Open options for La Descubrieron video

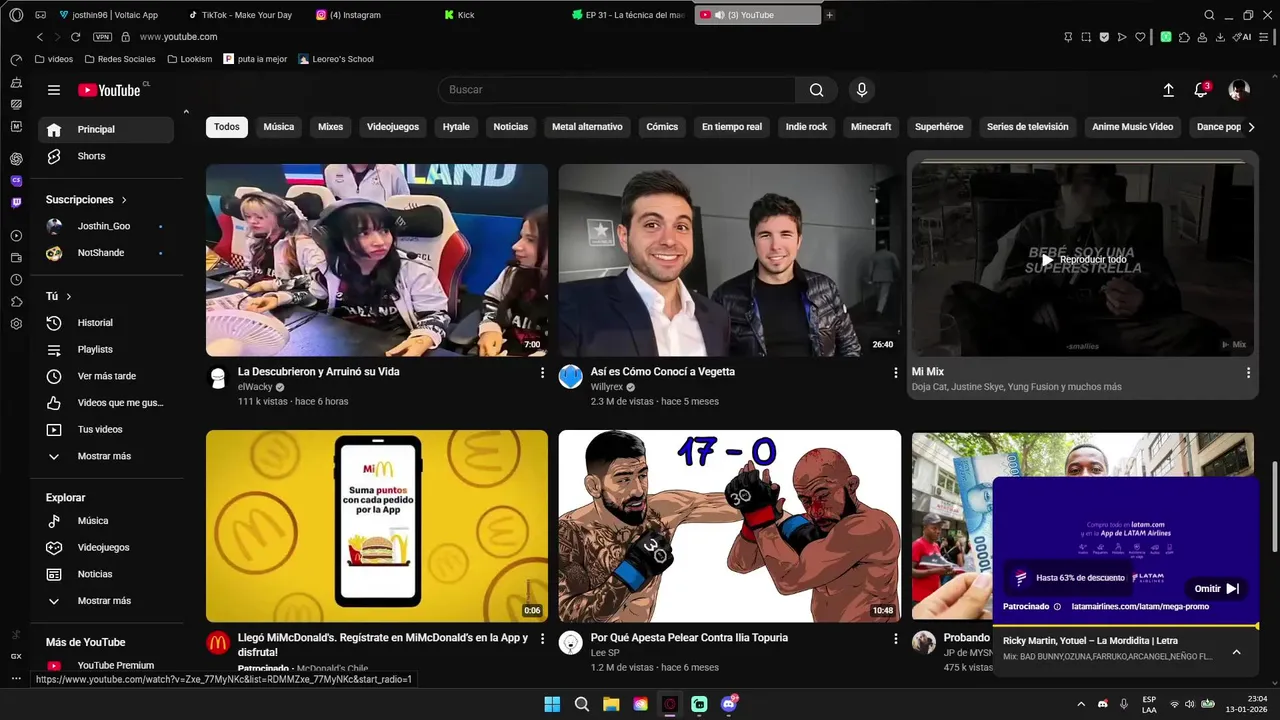point(543,372)
